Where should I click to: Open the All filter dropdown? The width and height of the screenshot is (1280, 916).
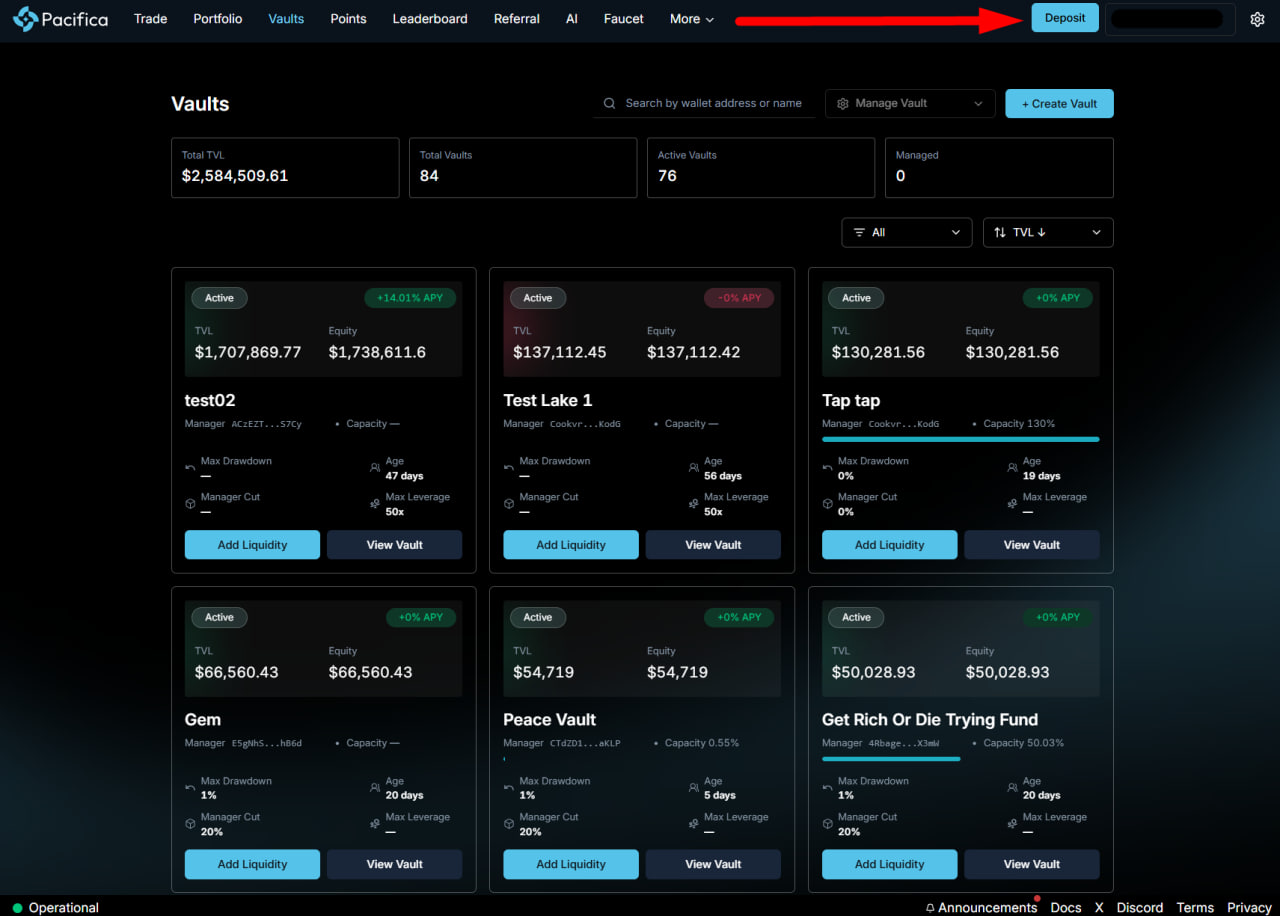click(907, 232)
